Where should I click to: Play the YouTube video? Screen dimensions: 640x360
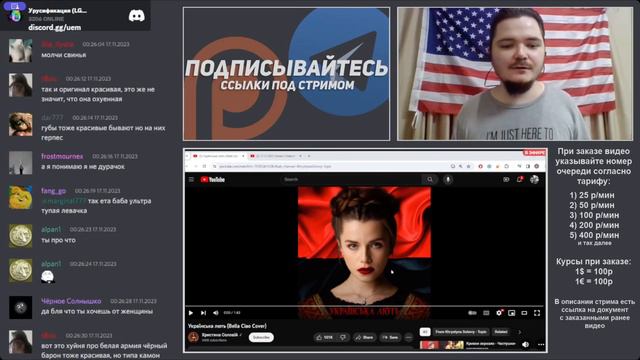click(191, 313)
